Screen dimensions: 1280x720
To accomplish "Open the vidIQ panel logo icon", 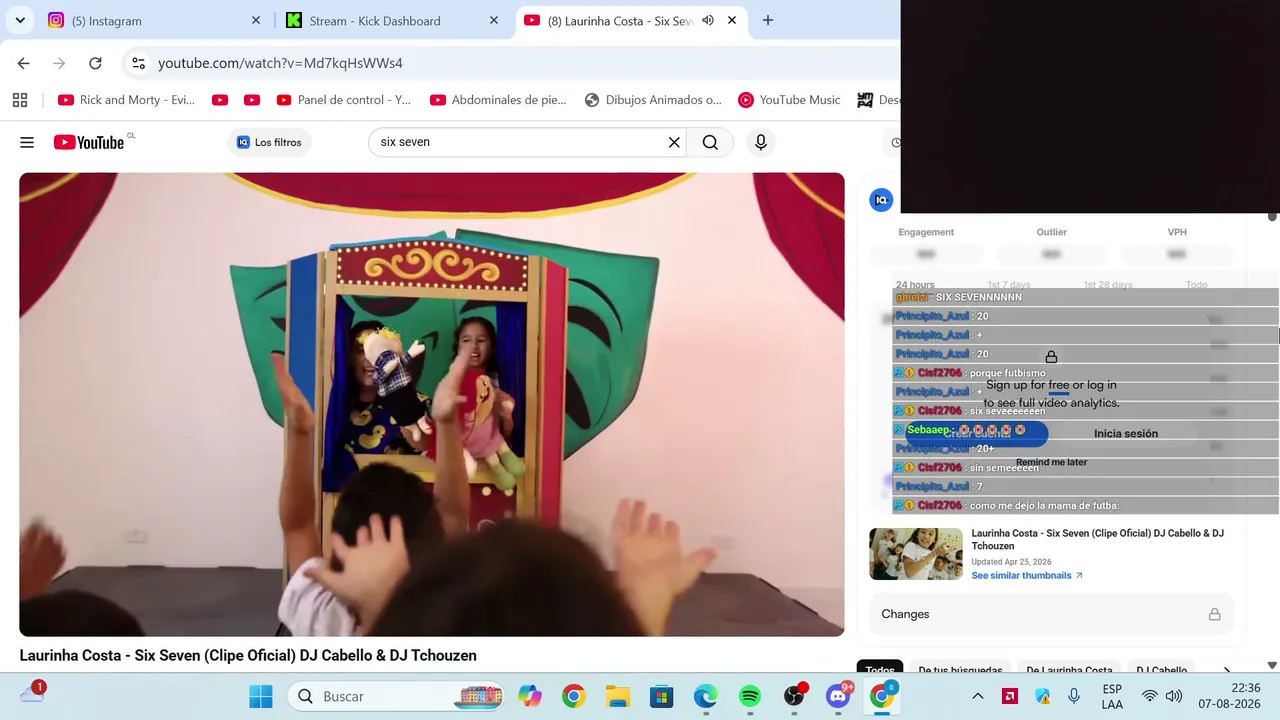I will click(x=881, y=200).
